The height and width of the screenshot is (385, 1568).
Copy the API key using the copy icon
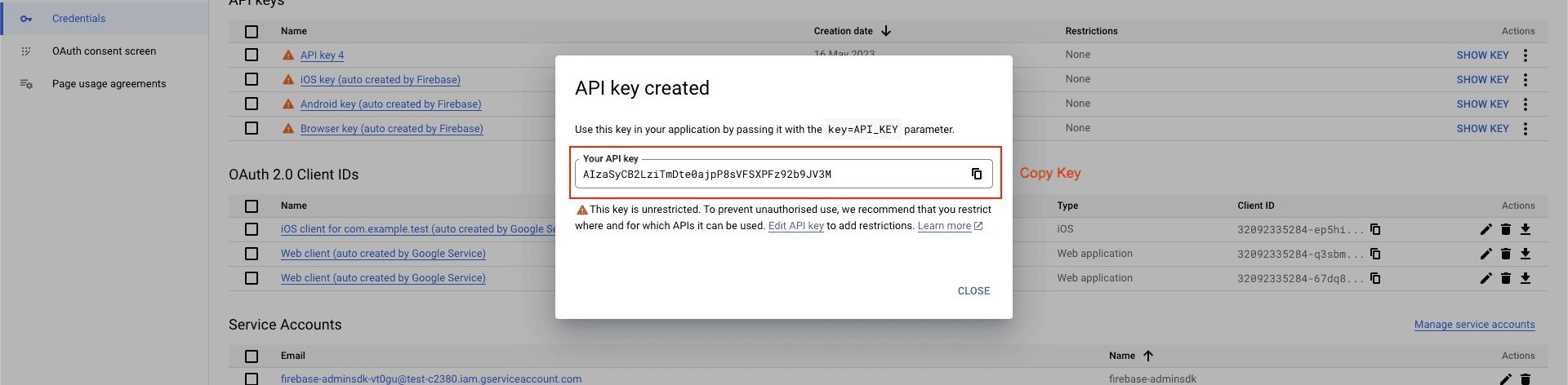pos(976,174)
